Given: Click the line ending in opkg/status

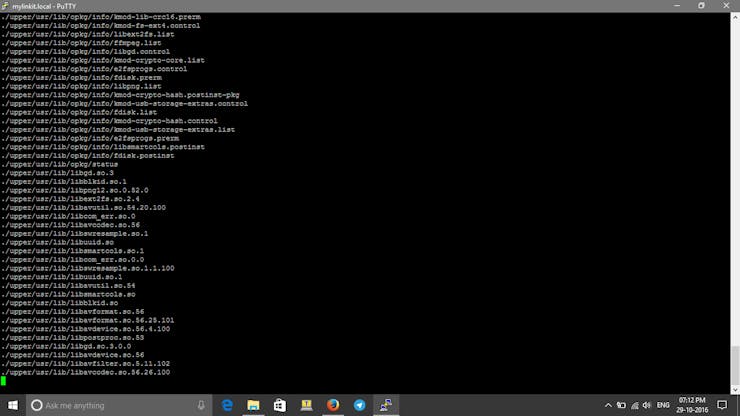Looking at the screenshot, I should [59, 164].
